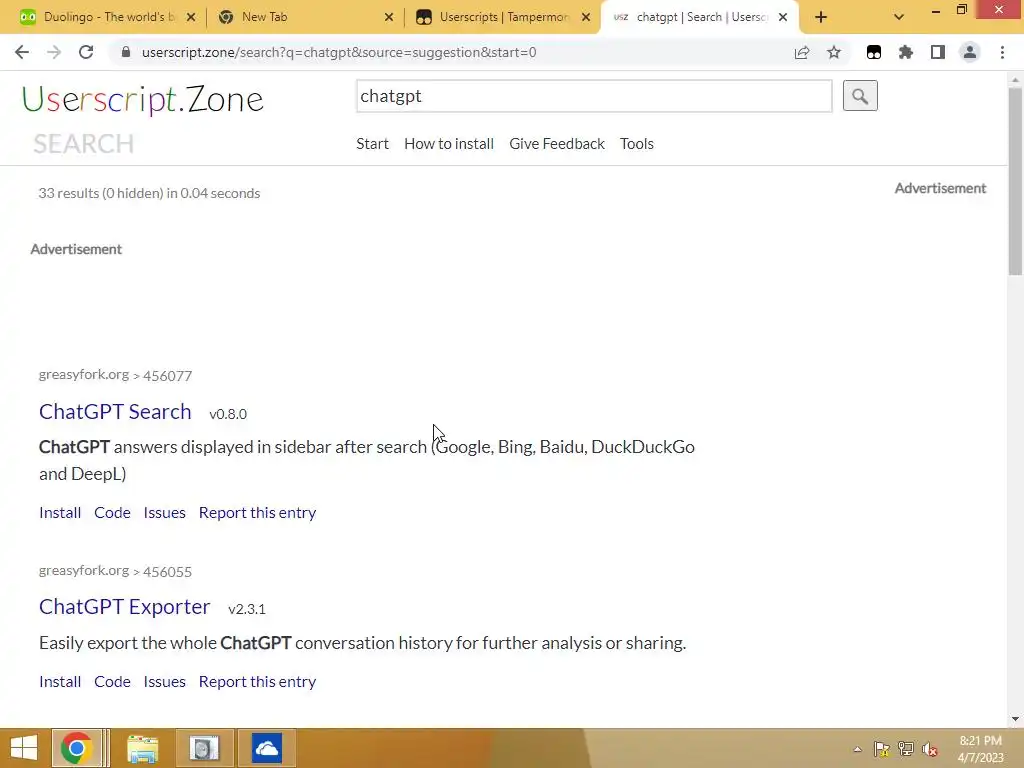The image size is (1024, 768).
Task: Open the network tray icon
Action: tap(906, 749)
